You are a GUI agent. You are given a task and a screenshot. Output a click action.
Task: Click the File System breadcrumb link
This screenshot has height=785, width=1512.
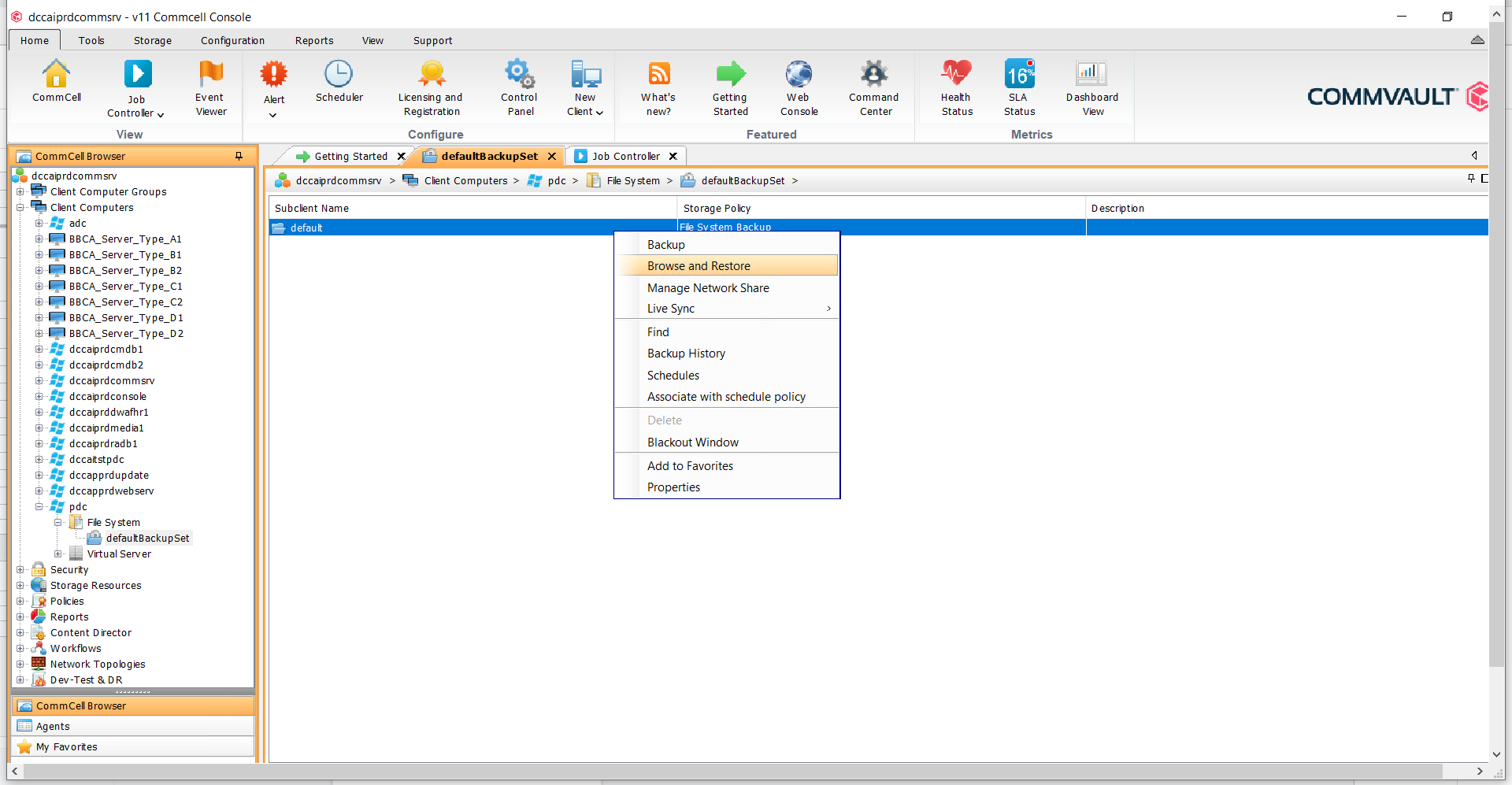coord(633,180)
